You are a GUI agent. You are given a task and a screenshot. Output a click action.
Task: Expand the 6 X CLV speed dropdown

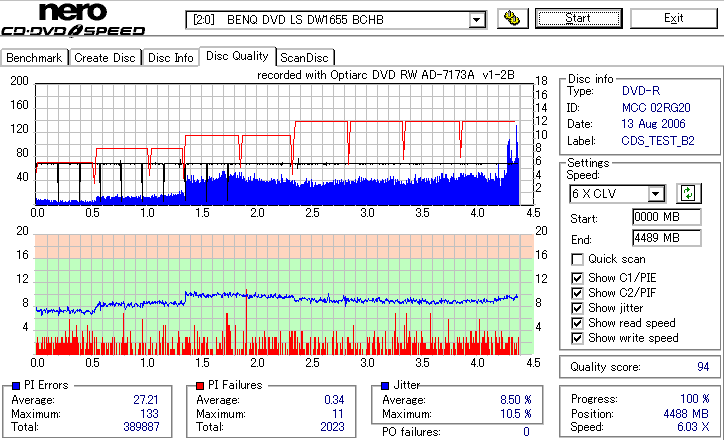[x=656, y=193]
